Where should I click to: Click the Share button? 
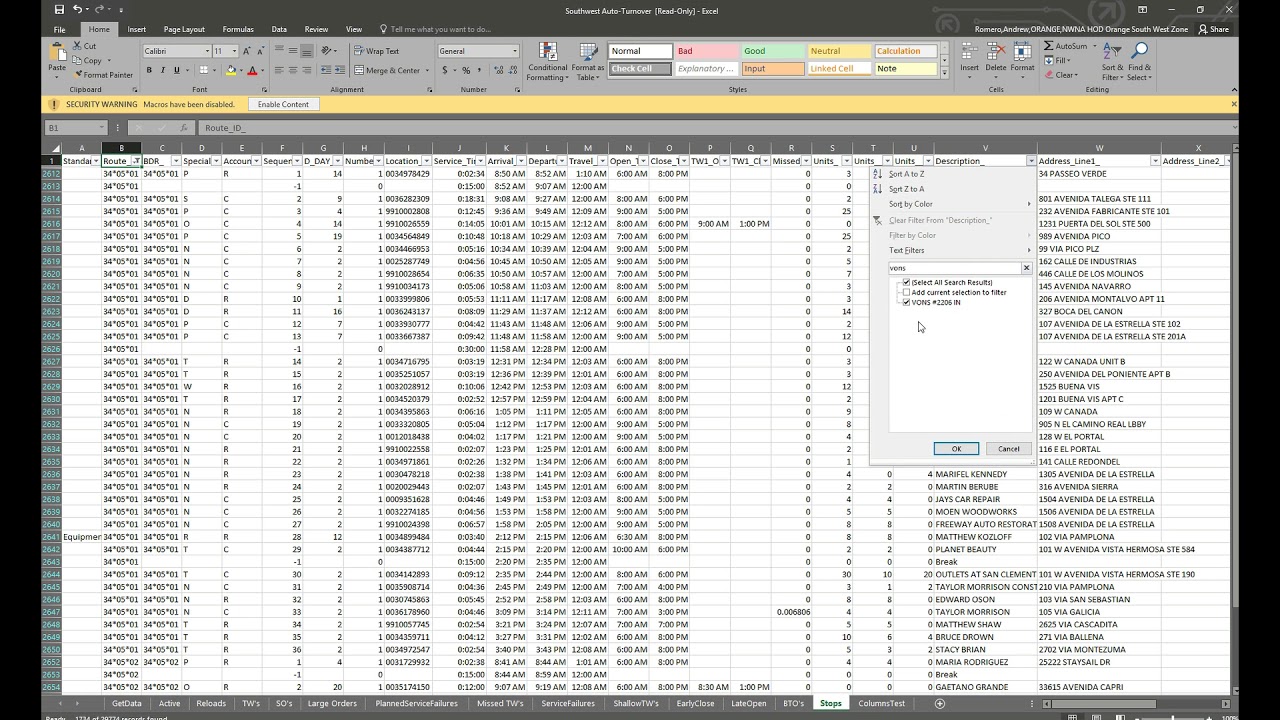tap(1214, 29)
